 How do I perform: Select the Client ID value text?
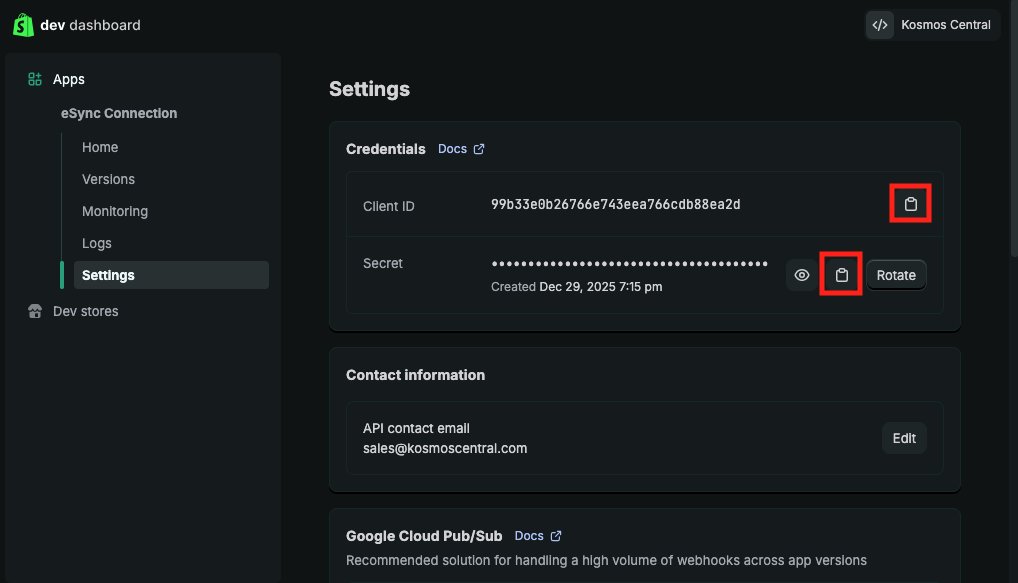pyautogui.click(x=615, y=204)
